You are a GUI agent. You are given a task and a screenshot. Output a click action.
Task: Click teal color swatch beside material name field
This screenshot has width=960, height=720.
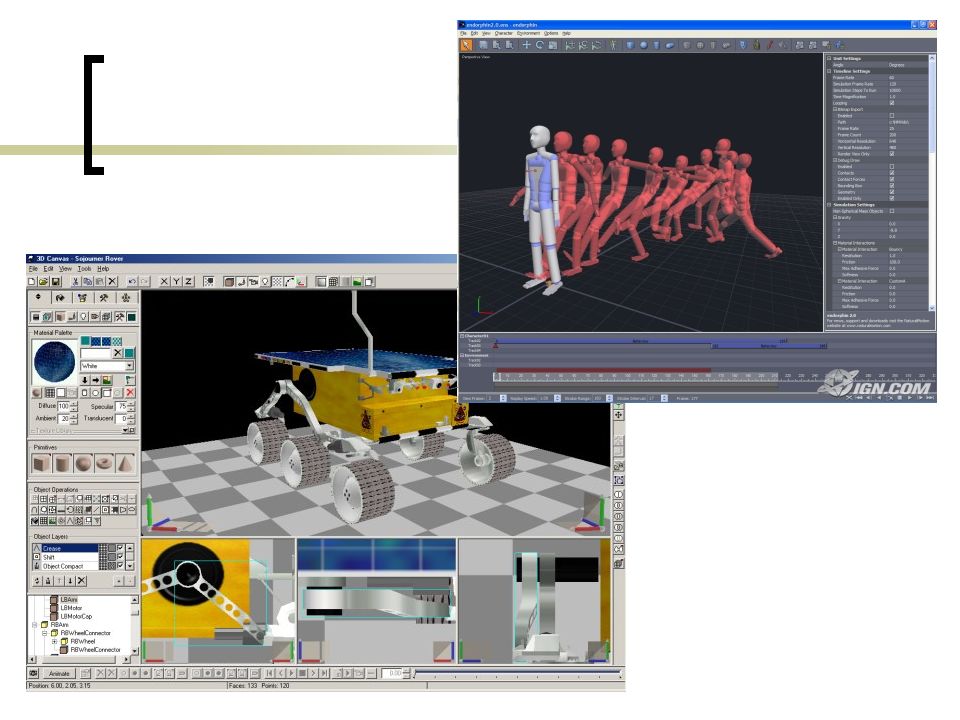coord(129,353)
